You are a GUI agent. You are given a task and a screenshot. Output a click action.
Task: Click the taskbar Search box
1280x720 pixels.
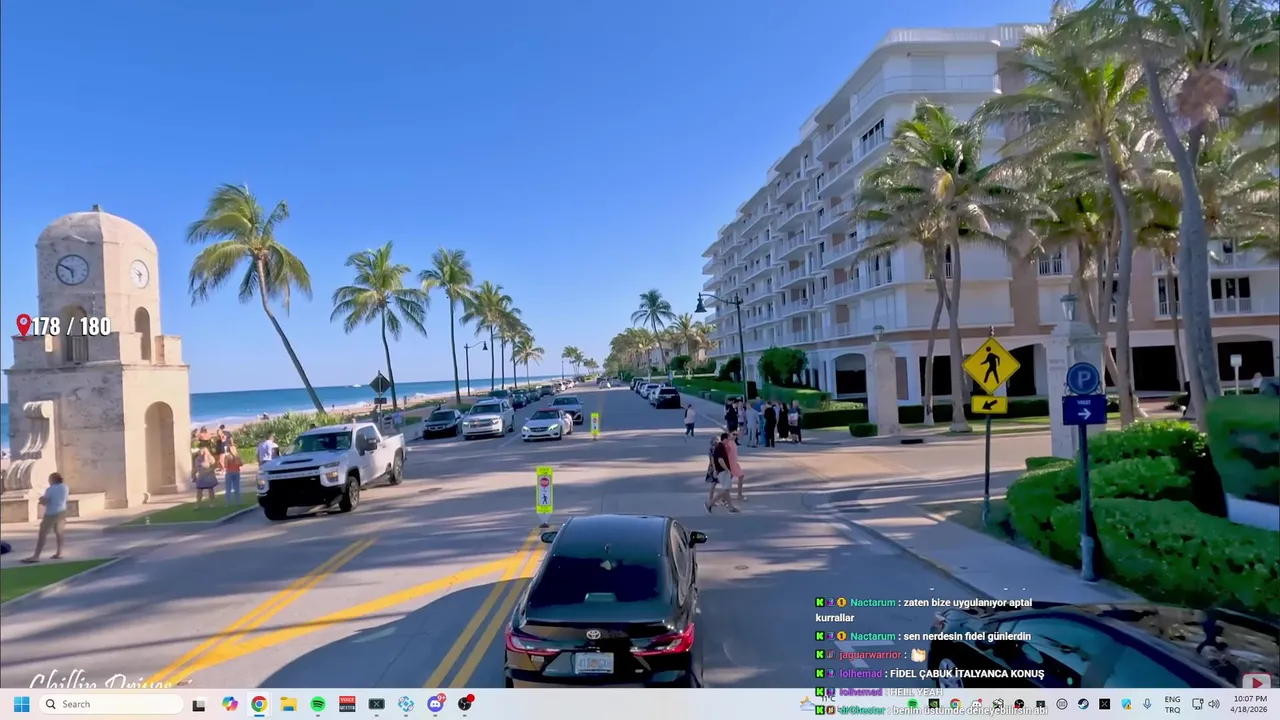pos(110,704)
